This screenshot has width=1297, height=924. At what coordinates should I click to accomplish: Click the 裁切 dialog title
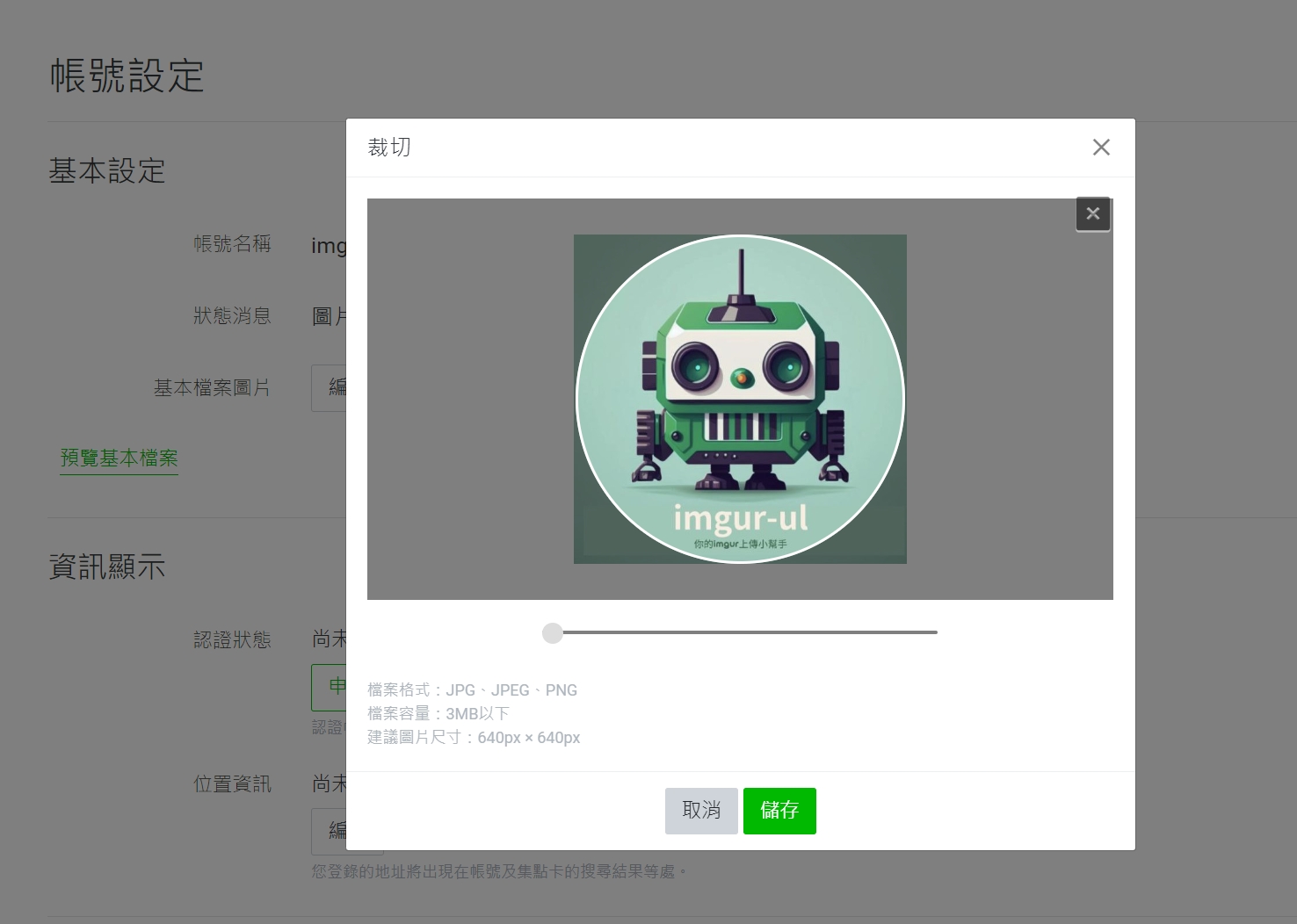[389, 148]
